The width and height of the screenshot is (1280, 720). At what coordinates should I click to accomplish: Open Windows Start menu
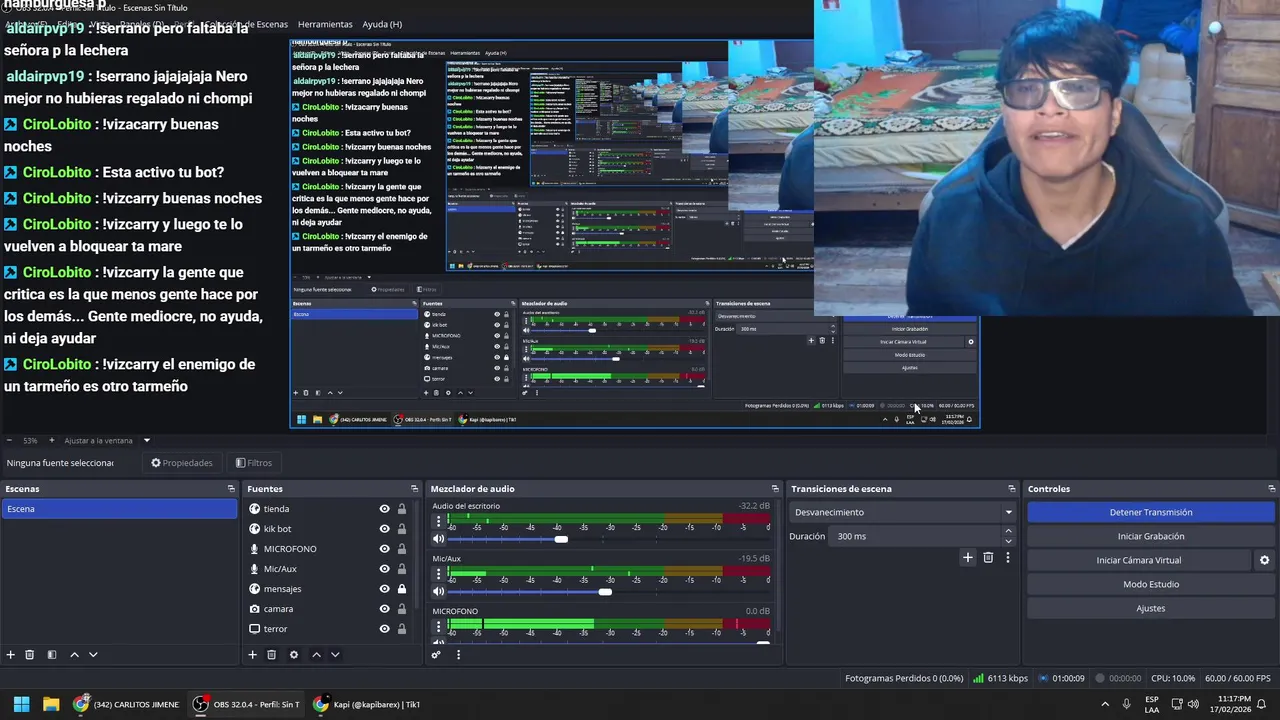pos(21,704)
